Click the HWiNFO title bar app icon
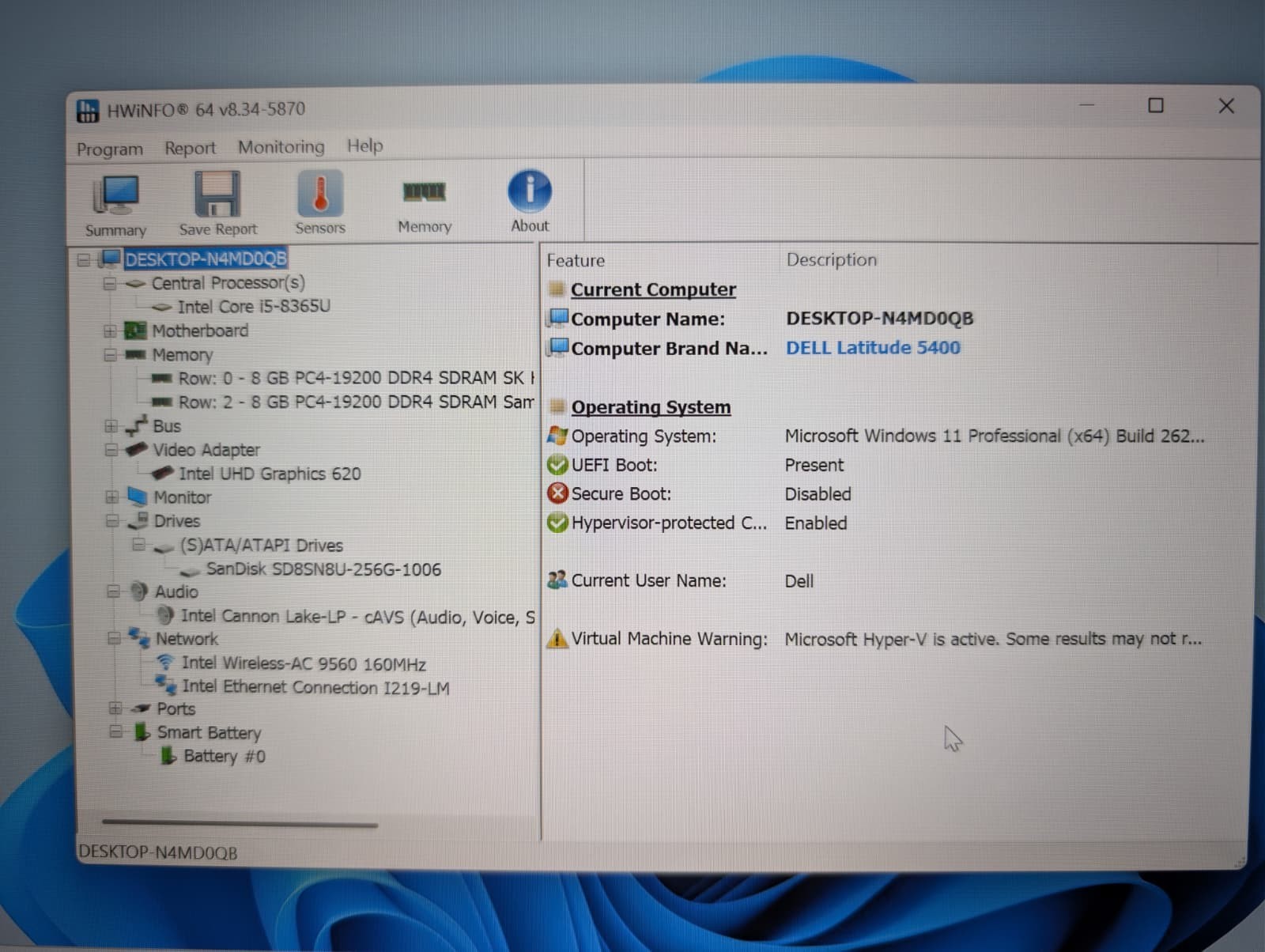Viewport: 1265px width, 952px height. click(x=87, y=111)
